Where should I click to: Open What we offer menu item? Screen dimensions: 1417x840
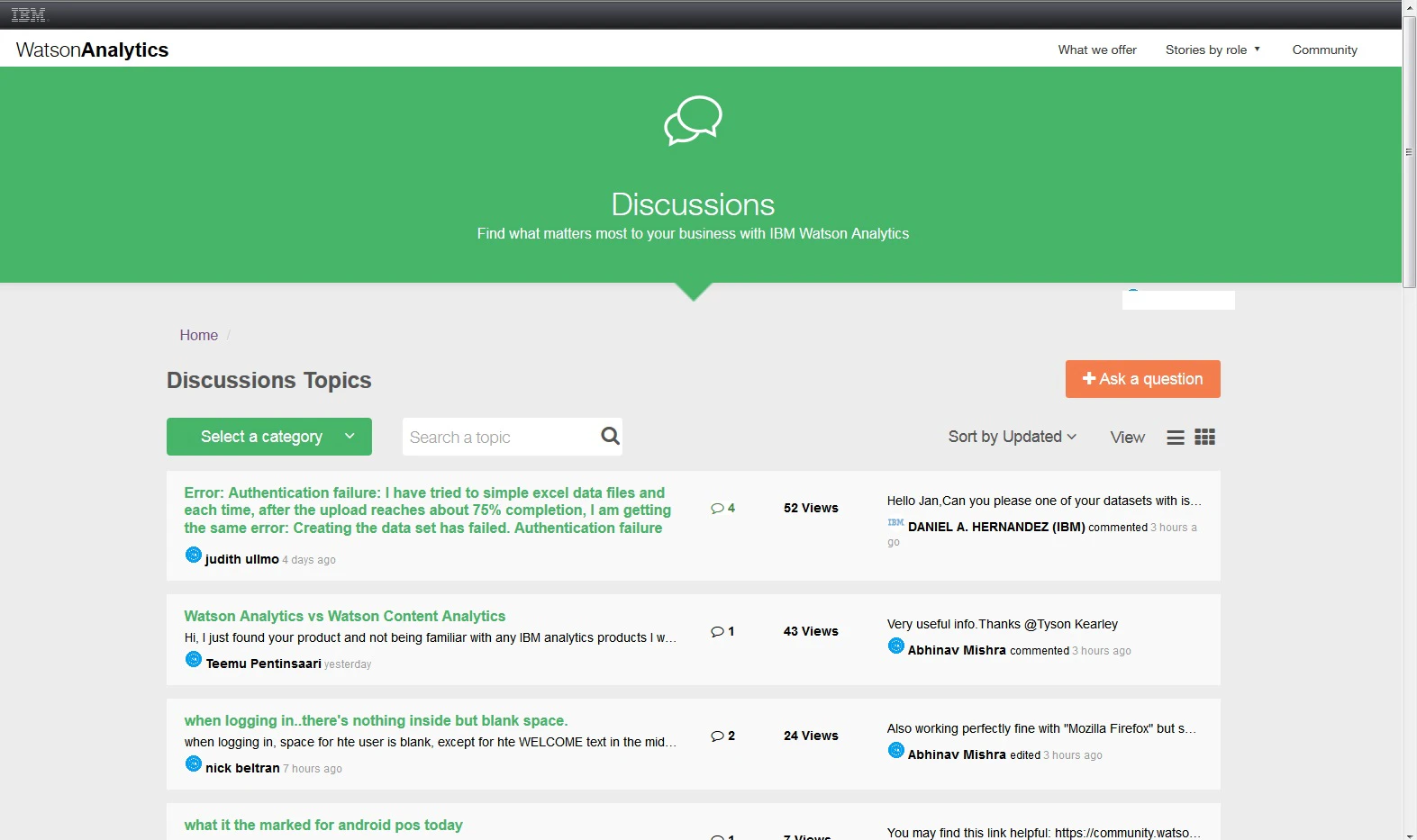(x=1097, y=50)
